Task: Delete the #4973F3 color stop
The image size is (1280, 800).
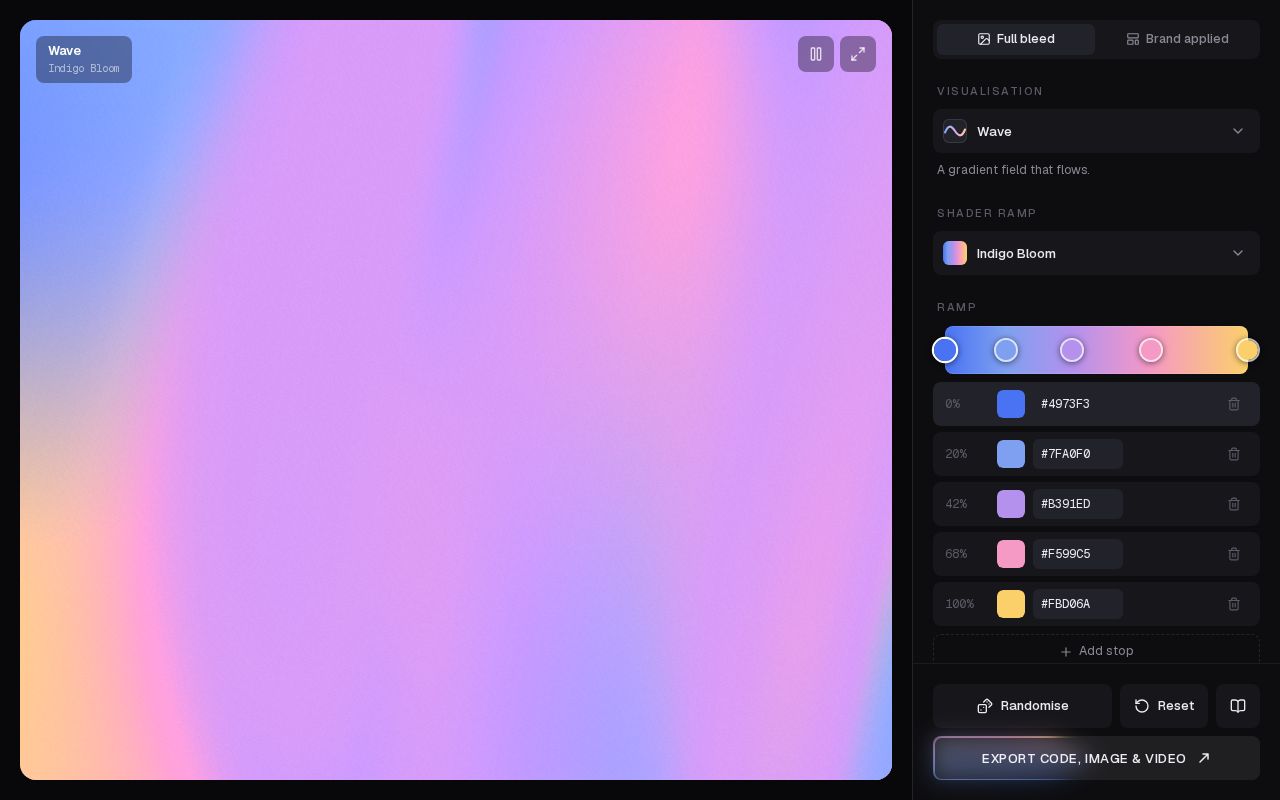Action: (1234, 404)
